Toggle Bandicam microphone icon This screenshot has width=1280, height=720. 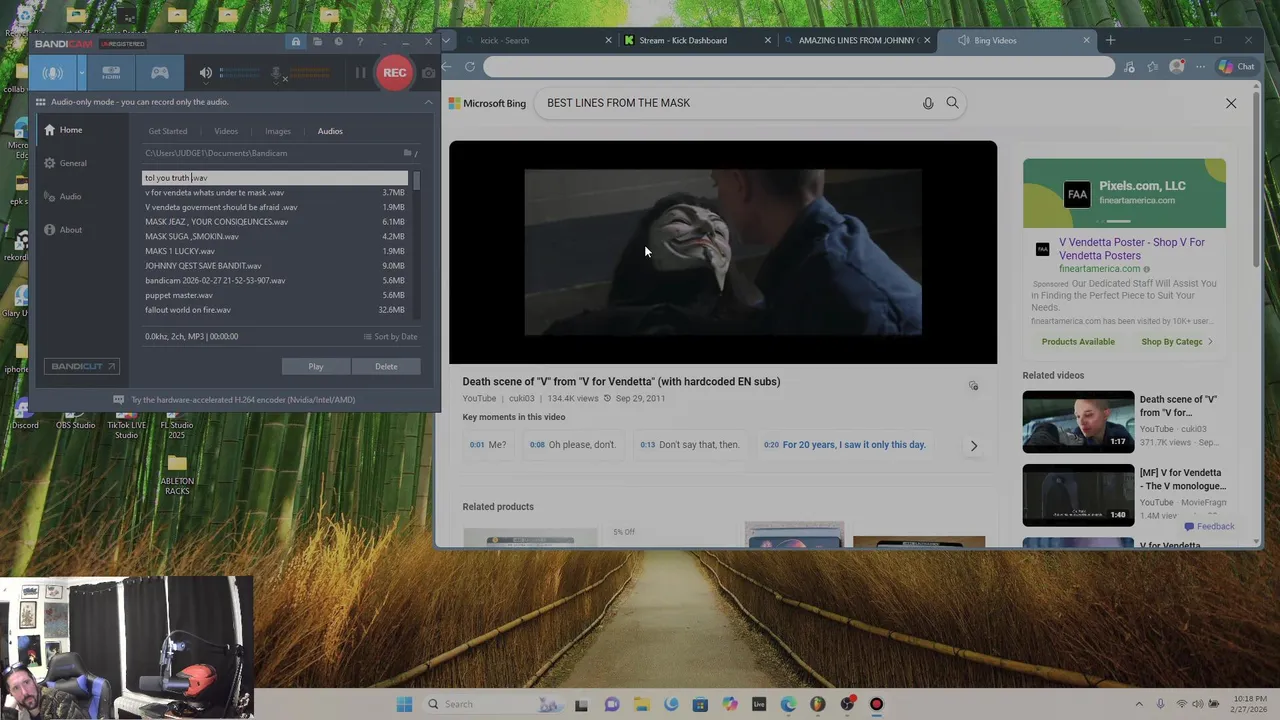point(277,73)
